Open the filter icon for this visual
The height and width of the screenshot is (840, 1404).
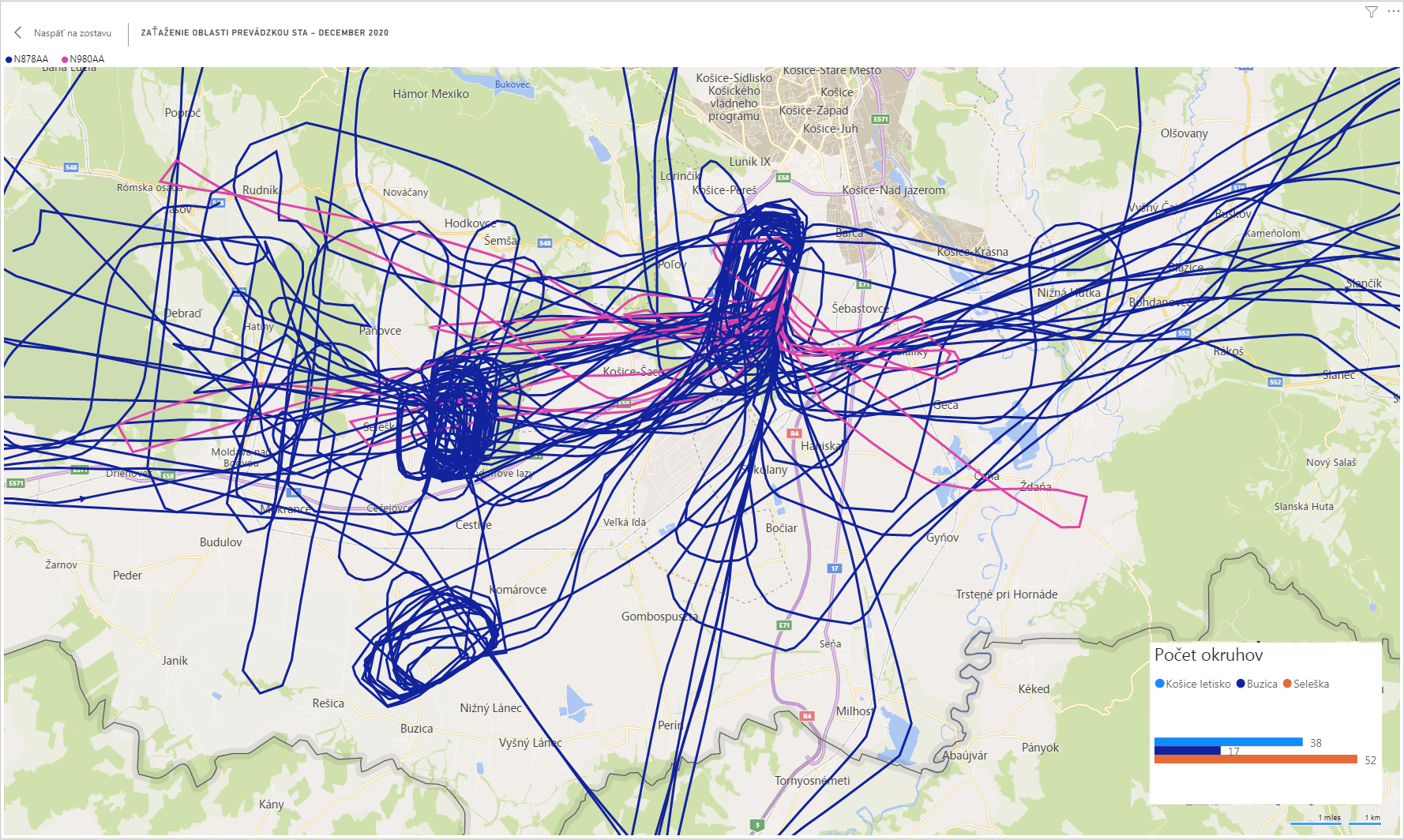(x=1372, y=12)
